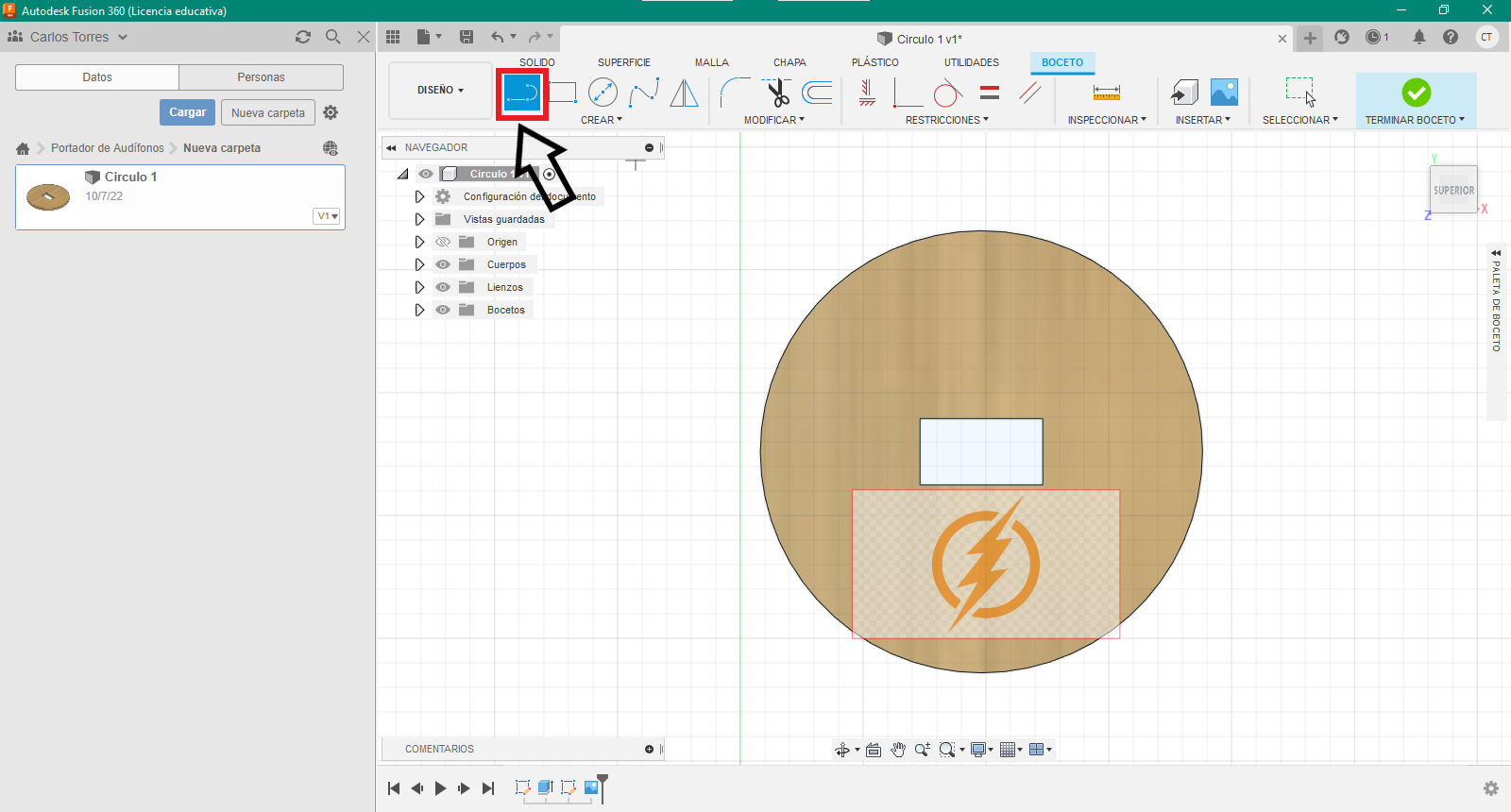Screen dimensions: 1511x812
Task: Select the Line sketch tool
Action: pos(522,93)
